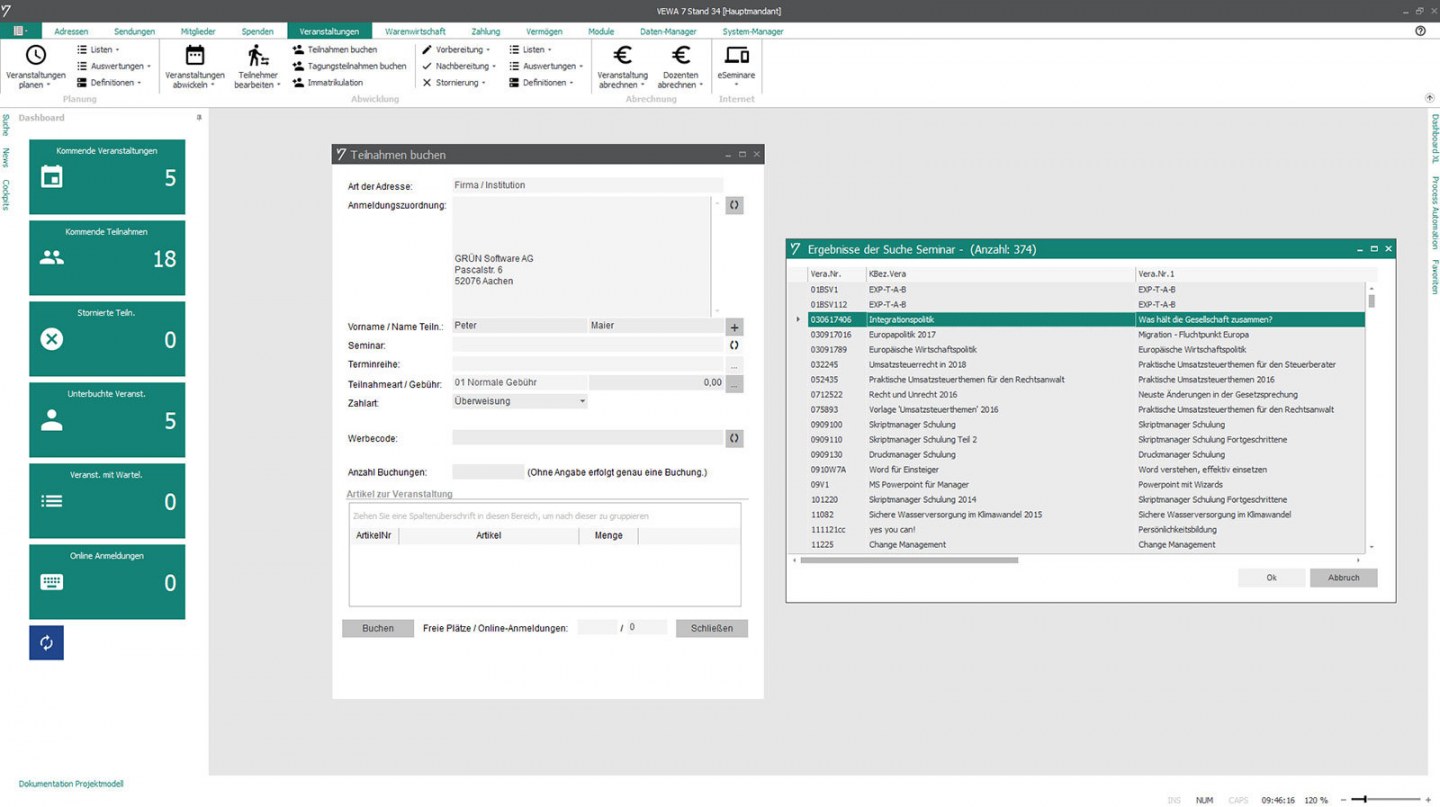Open the Suche side tab
Image resolution: width=1440 pixels, height=807 pixels.
[x=6, y=125]
